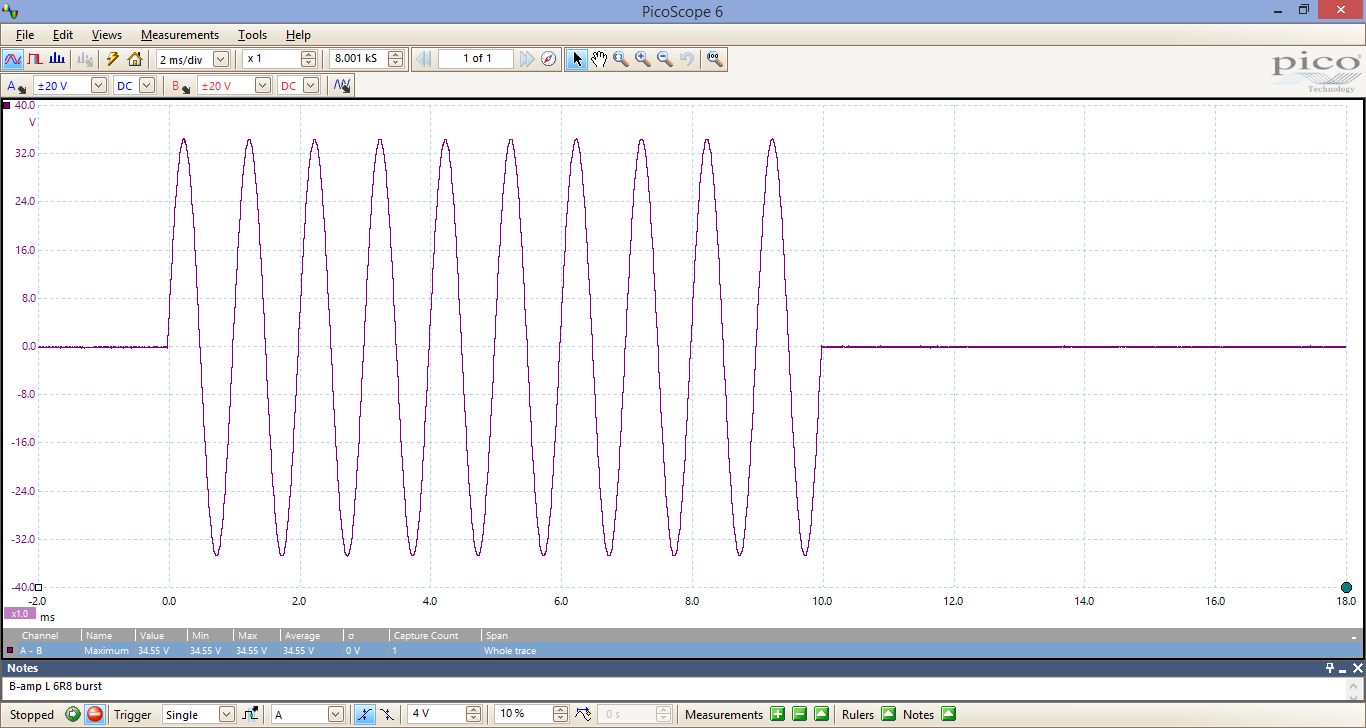1366x728 pixels.
Task: Toggle the Rulers legend button
Action: coord(888,714)
